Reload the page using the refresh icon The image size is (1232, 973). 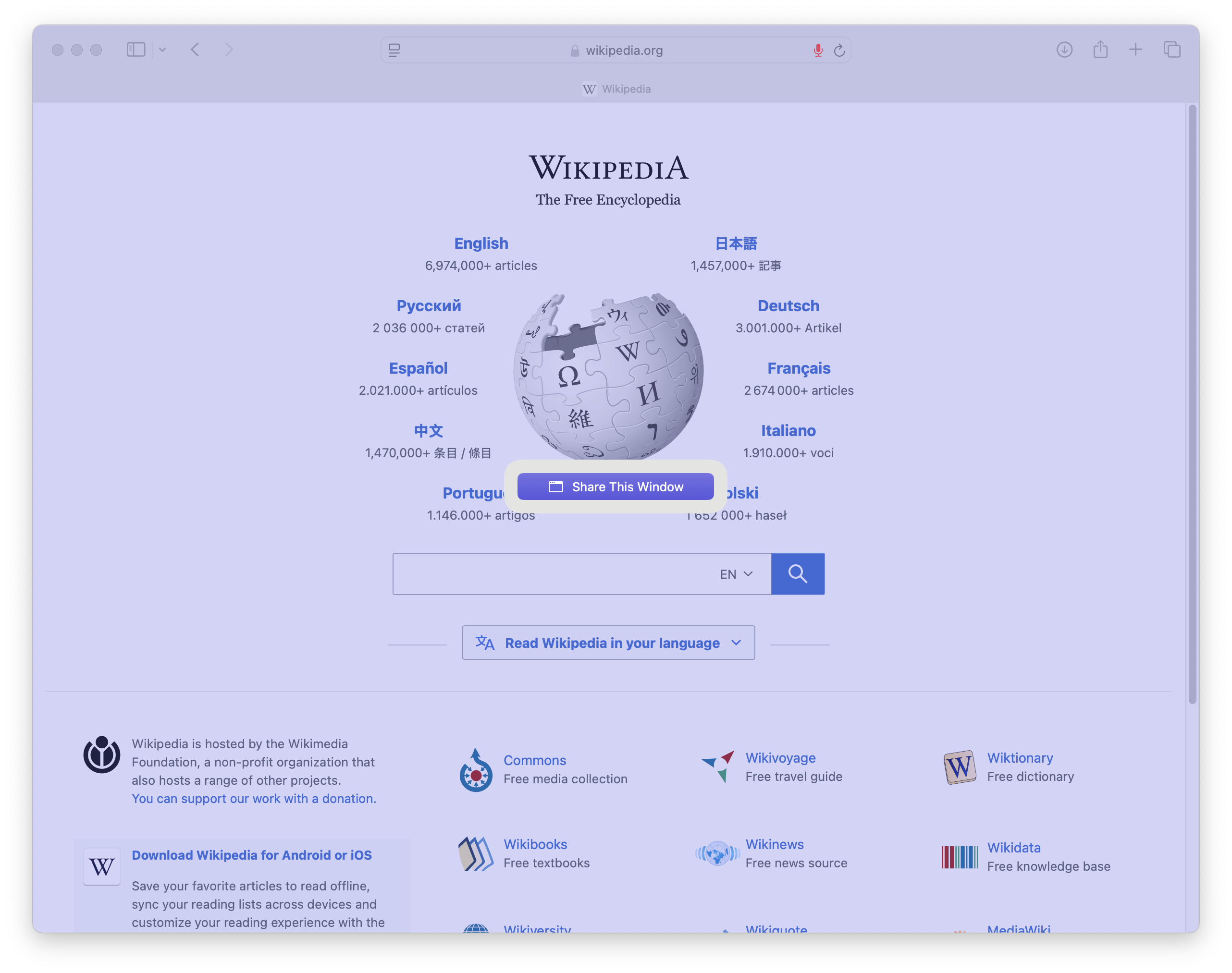tap(839, 50)
